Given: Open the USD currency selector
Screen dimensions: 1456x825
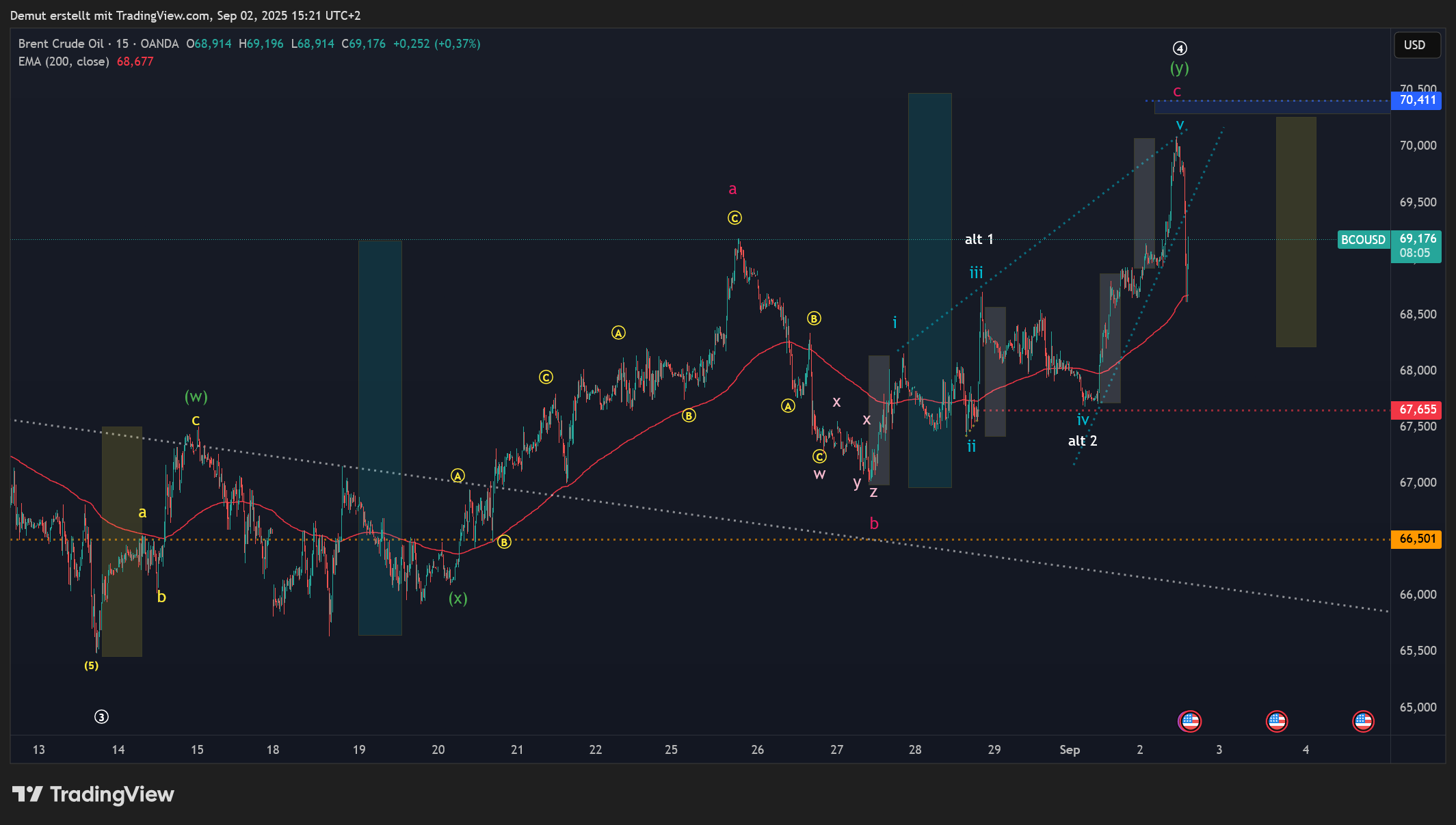Looking at the screenshot, I should point(1415,45).
